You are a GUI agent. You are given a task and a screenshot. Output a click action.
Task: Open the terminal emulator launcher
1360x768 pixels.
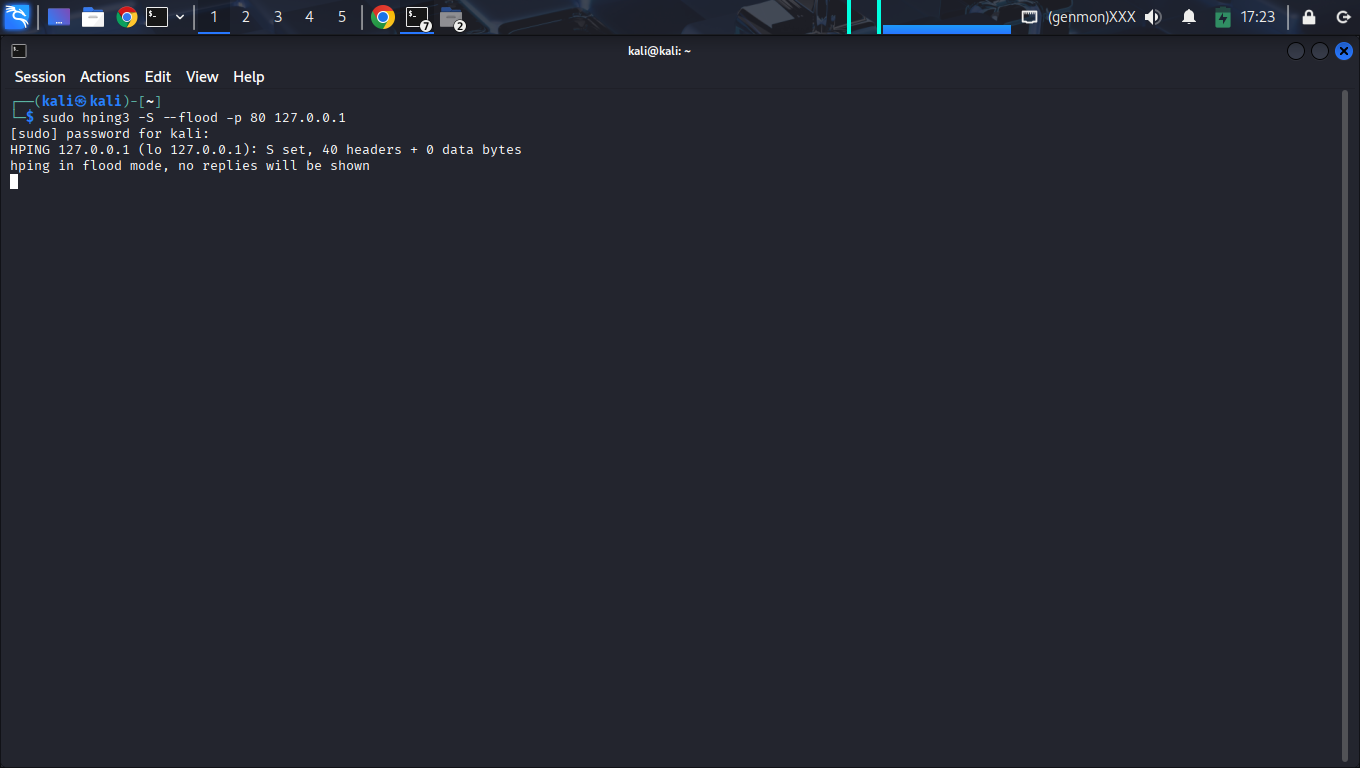coord(157,17)
